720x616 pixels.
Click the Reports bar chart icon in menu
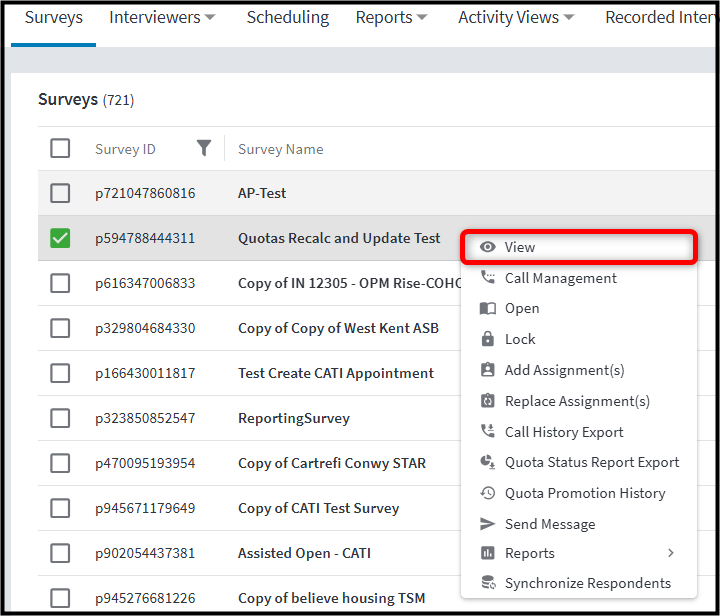[x=487, y=553]
